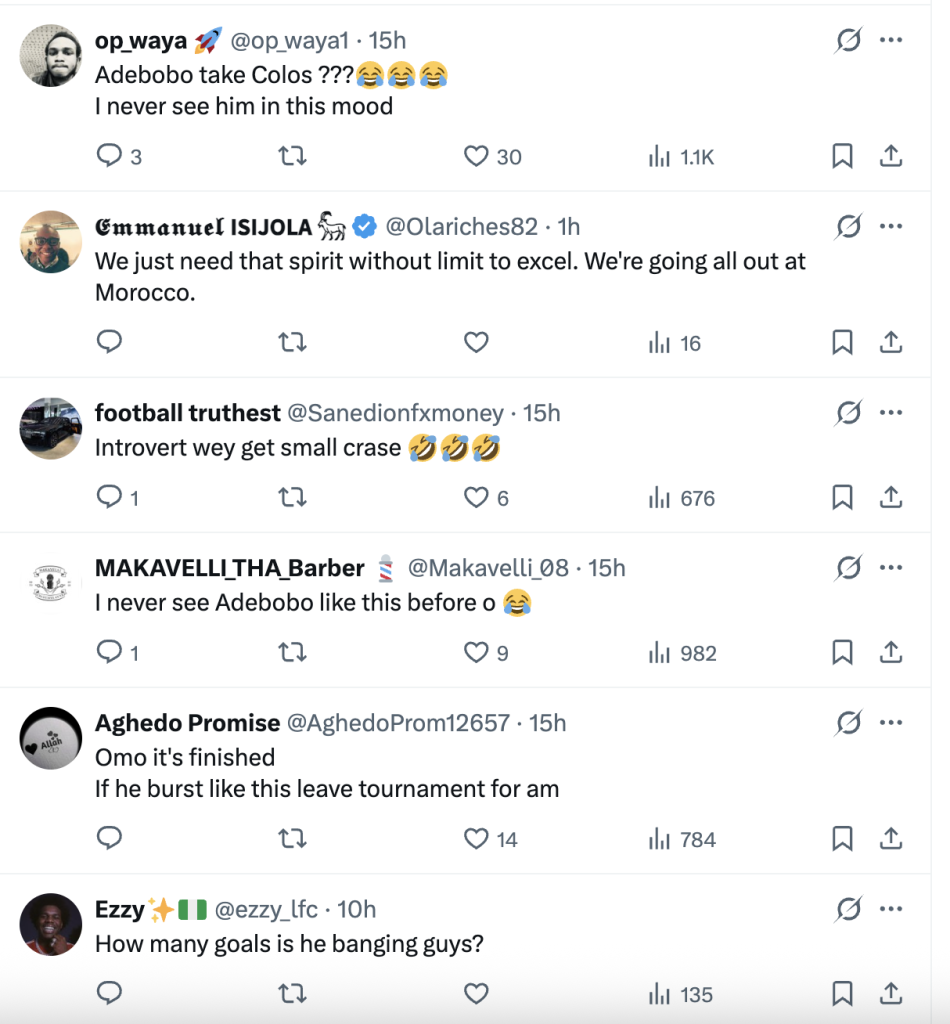The width and height of the screenshot is (950, 1024).
Task: Open more menu on football truthest's tweet
Action: [890, 412]
